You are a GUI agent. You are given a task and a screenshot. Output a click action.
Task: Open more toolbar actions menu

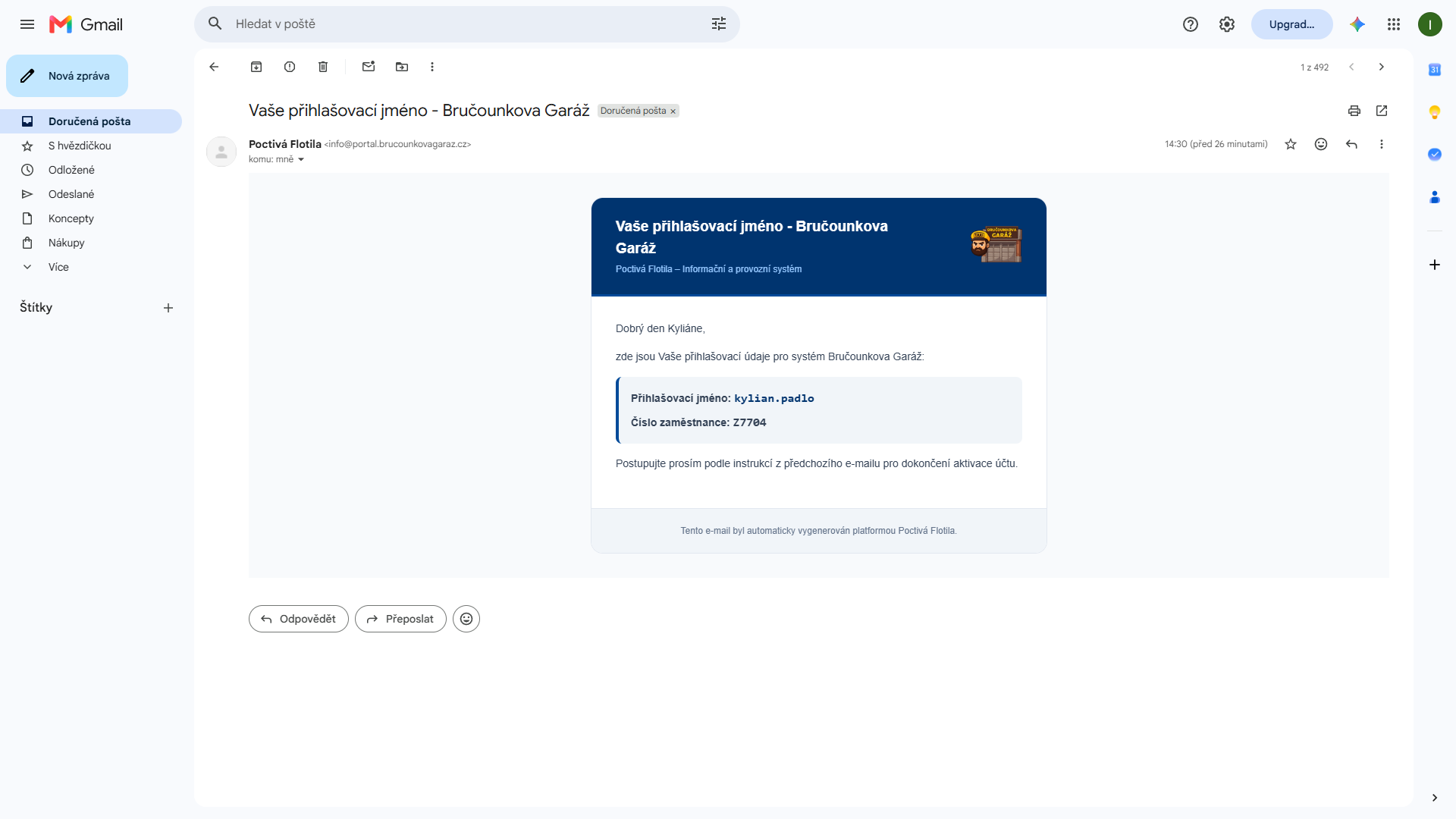(432, 67)
